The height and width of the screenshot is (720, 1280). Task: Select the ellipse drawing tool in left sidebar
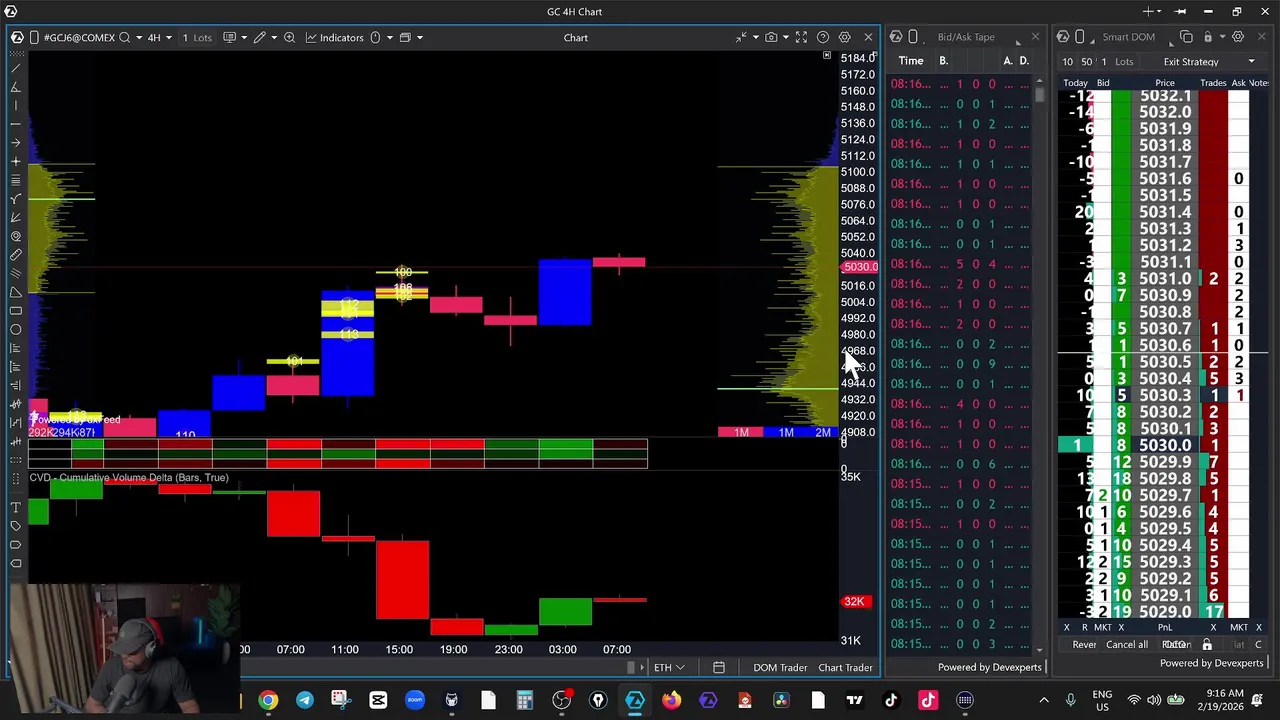(x=15, y=329)
